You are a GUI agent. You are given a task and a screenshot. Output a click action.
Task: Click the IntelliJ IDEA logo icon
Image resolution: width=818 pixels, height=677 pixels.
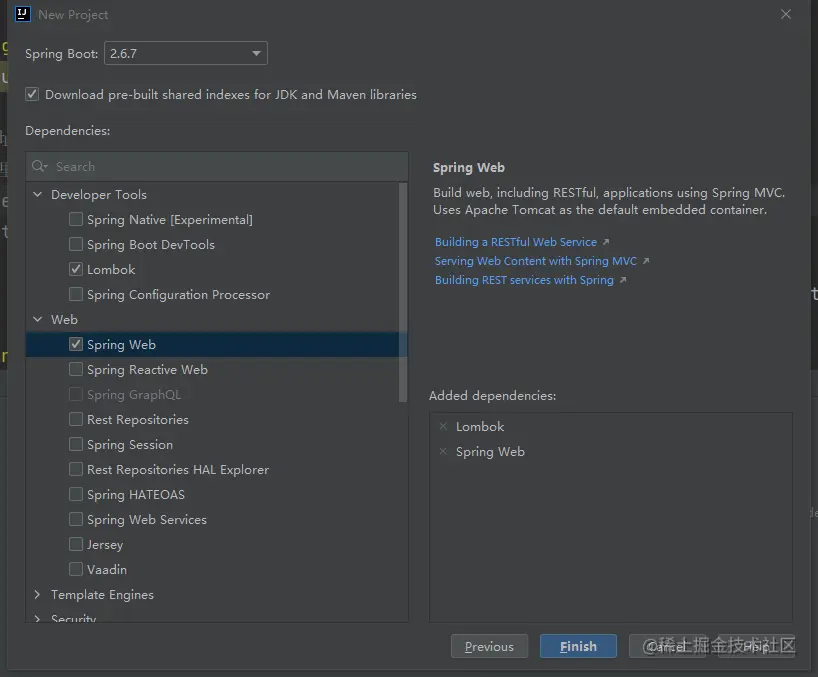(x=22, y=14)
